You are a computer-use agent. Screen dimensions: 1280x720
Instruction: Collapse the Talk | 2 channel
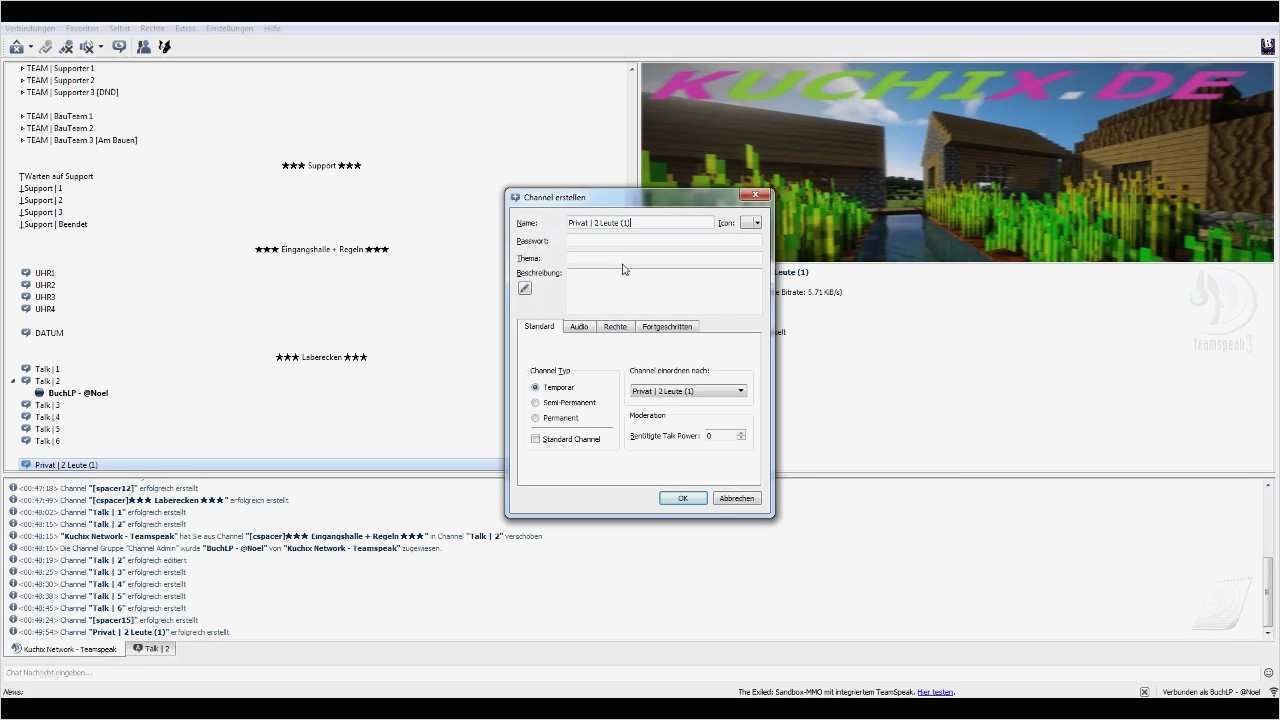coord(14,381)
